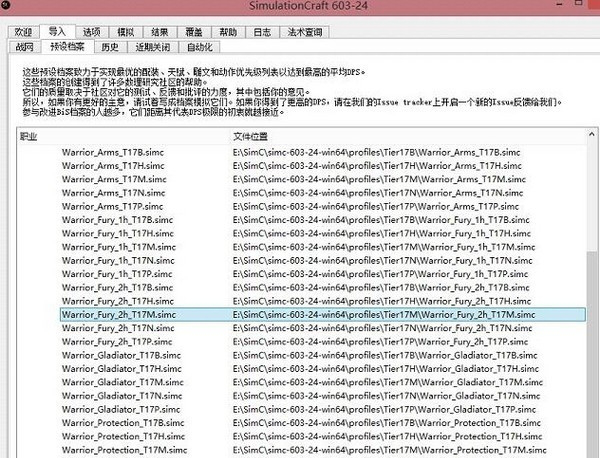Click file path ending Tier17B\Warrior_Fury_1h_T17B.simc

pyautogui.click(x=381, y=220)
